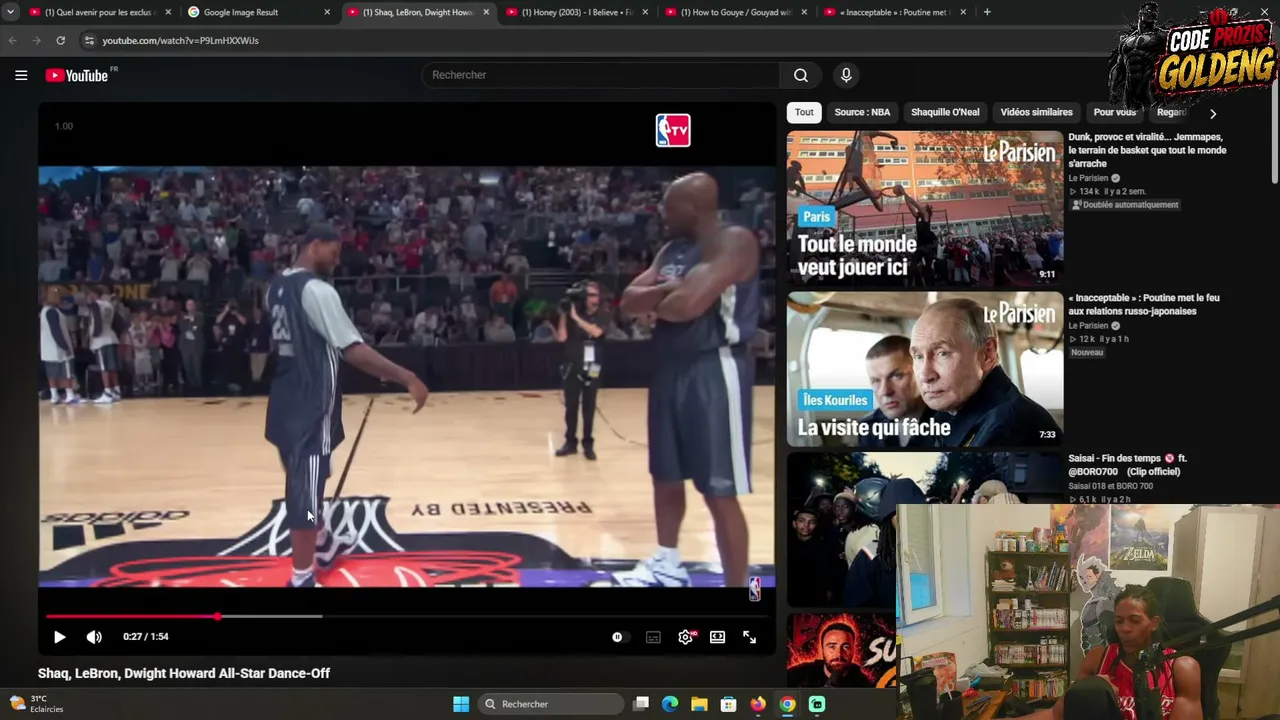This screenshot has width=1280, height=720.
Task: Close the 'Honey (2003)' tab
Action: (645, 12)
